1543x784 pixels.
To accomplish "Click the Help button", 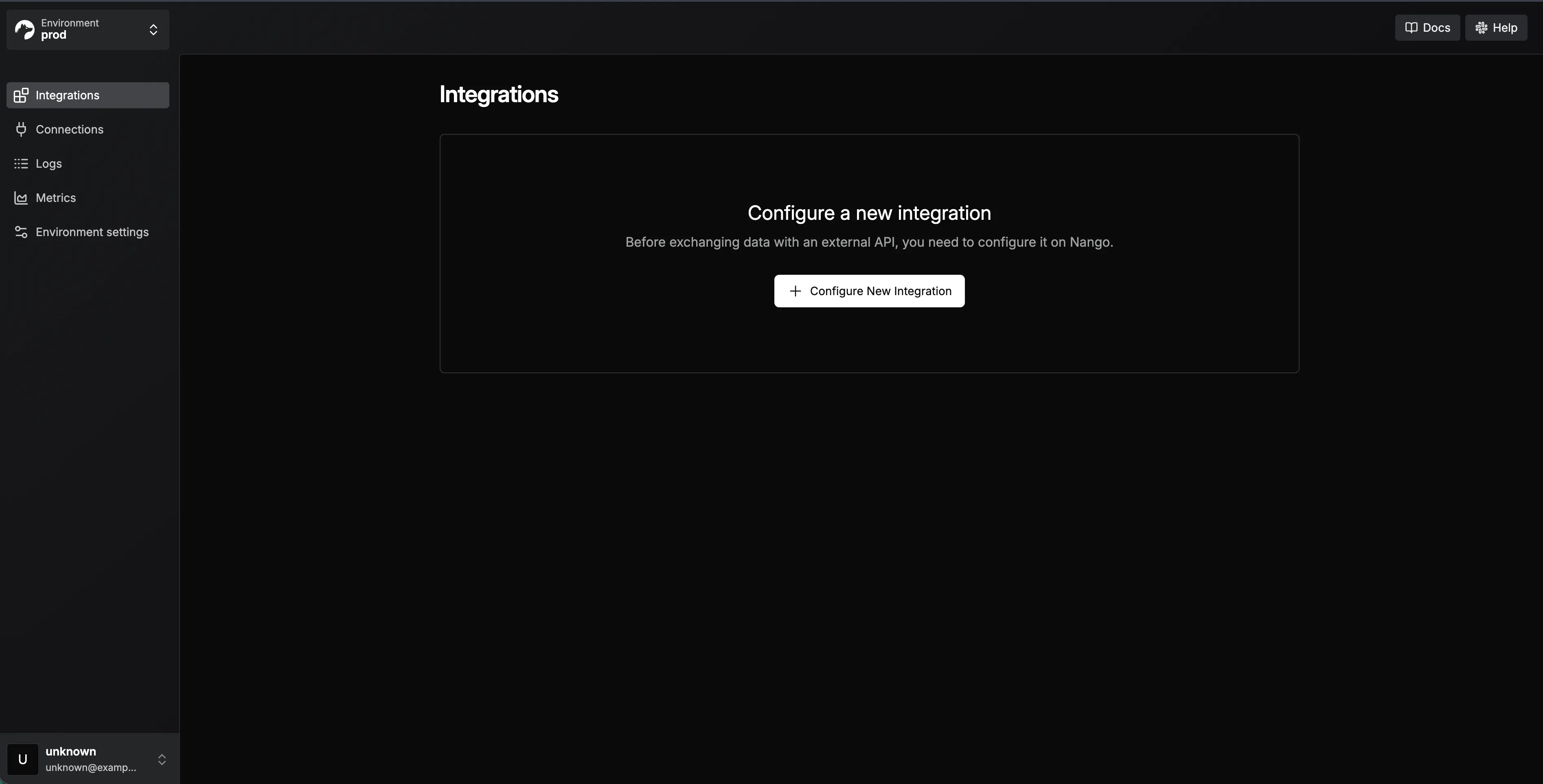I will coord(1496,28).
